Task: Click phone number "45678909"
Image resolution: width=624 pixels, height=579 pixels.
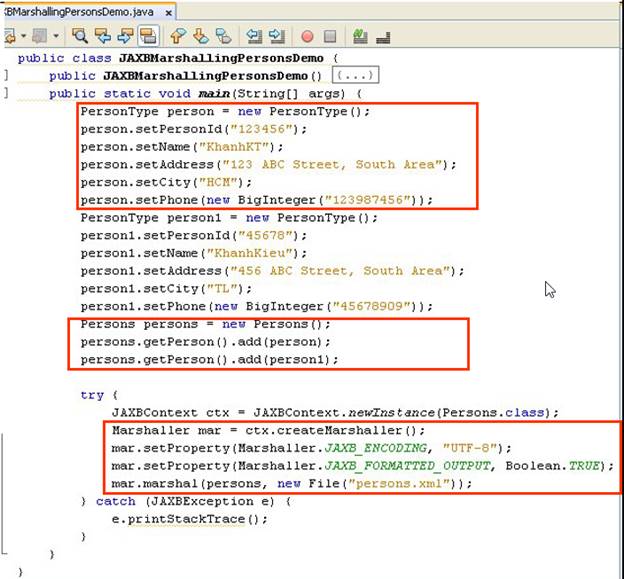Action: point(371,306)
